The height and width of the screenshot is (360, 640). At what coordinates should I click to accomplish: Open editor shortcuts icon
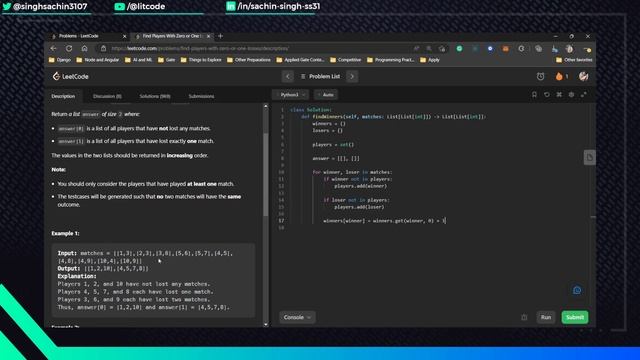tap(559, 95)
